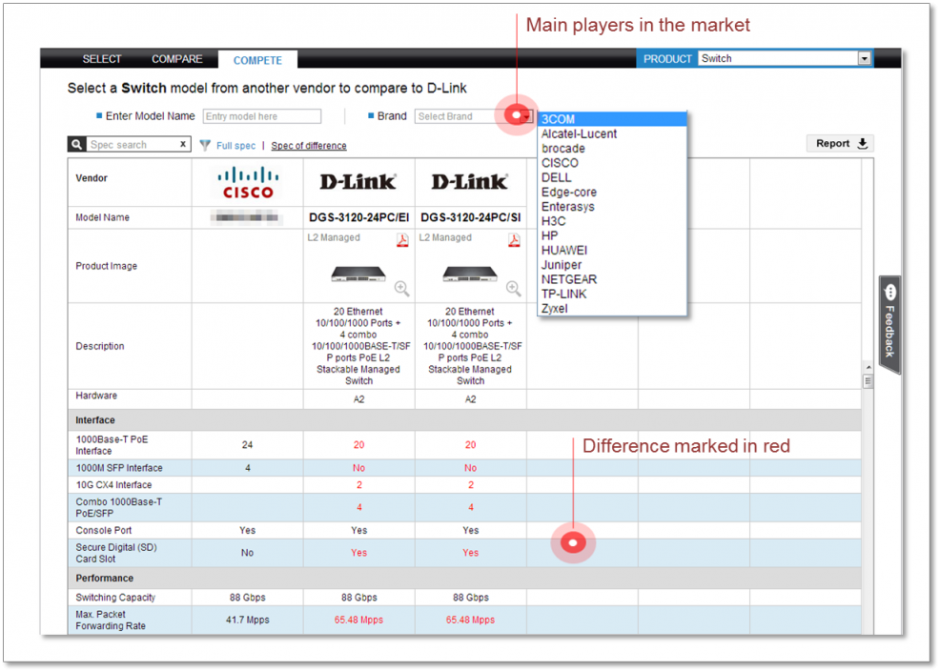Image resolution: width=940 pixels, height=672 pixels.
Task: Open the PDF datasheet for DGS-3120-24PC/SI
Action: coord(514,240)
